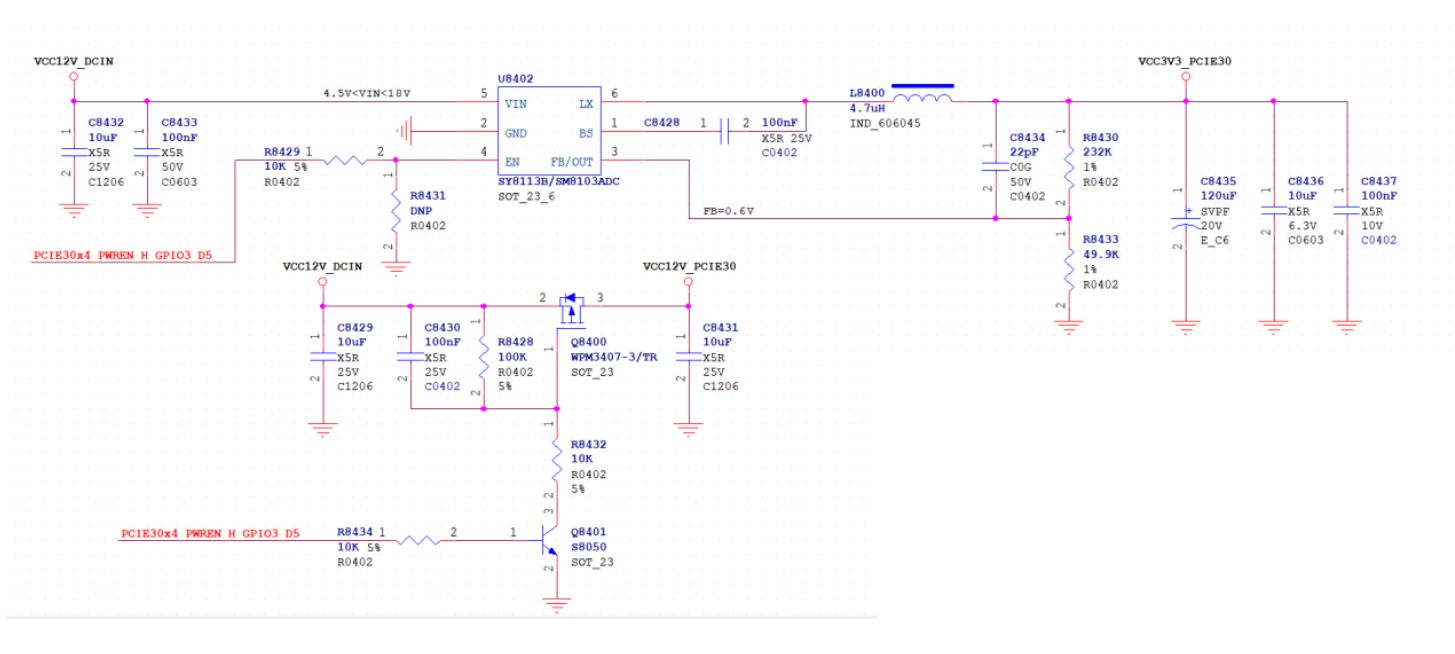Screen dimensions: 1455x654
Task: Click the SY8113B/SM8103ADC part name text
Action: point(557,182)
